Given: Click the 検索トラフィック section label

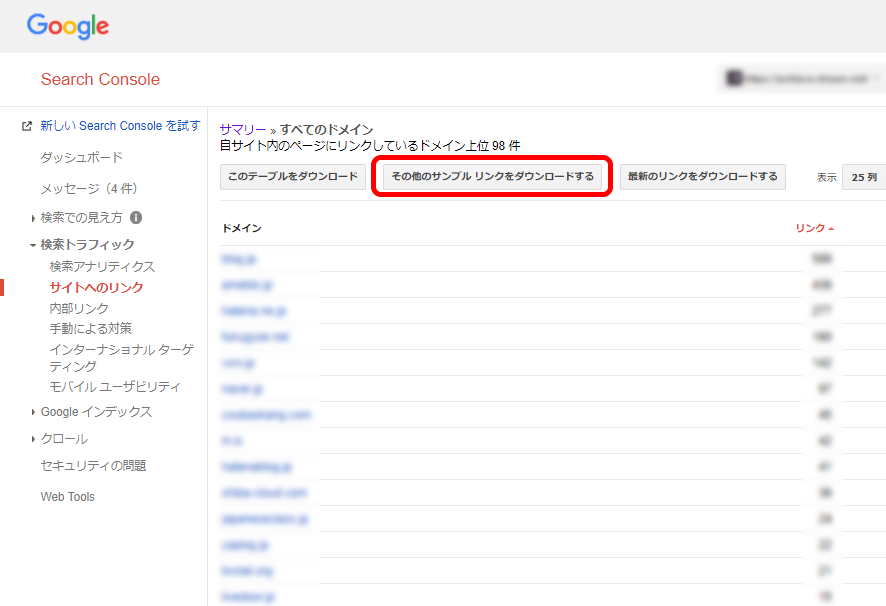Looking at the screenshot, I should [x=88, y=245].
